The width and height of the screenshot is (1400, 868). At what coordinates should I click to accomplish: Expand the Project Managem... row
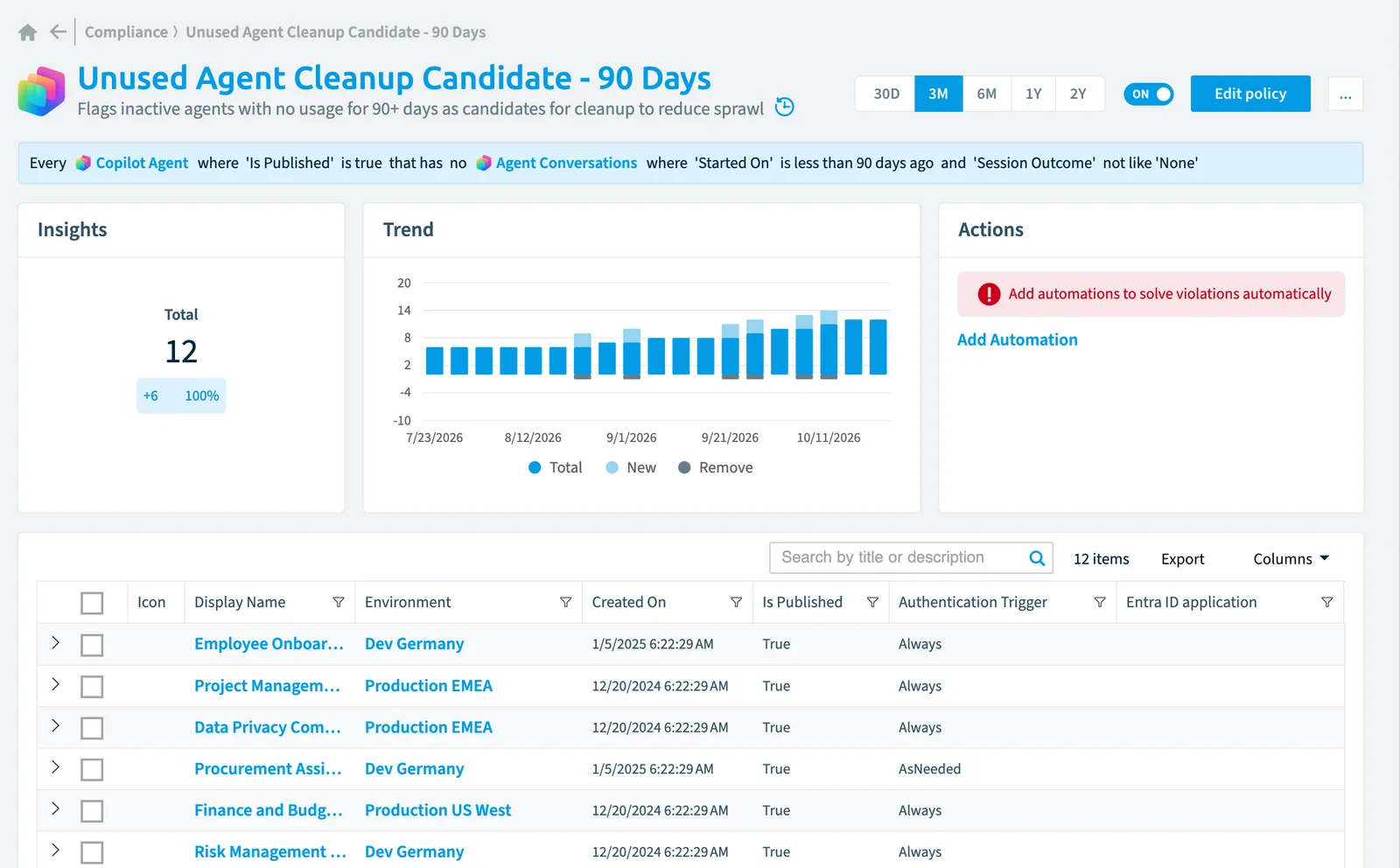click(55, 684)
